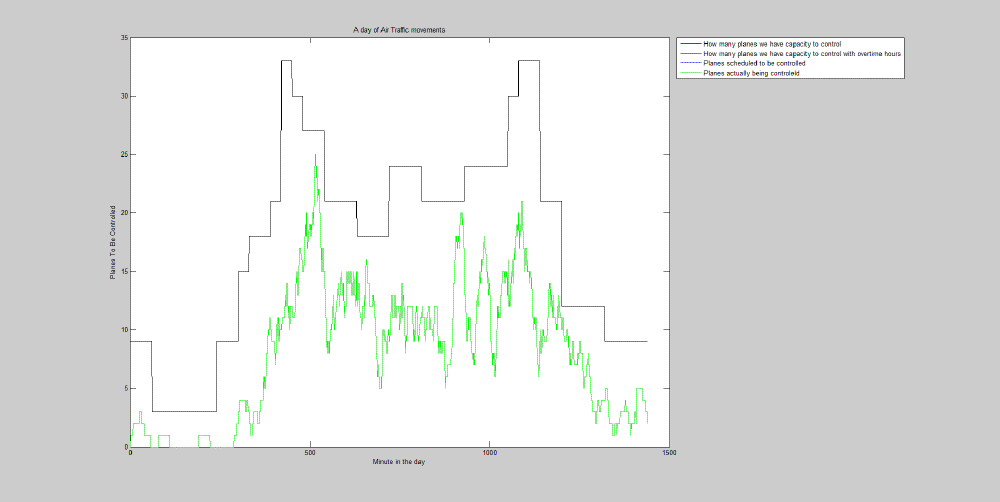Viewport: 1000px width, 502px height.
Task: Click the y-axis tick label '20'
Action: tap(124, 213)
